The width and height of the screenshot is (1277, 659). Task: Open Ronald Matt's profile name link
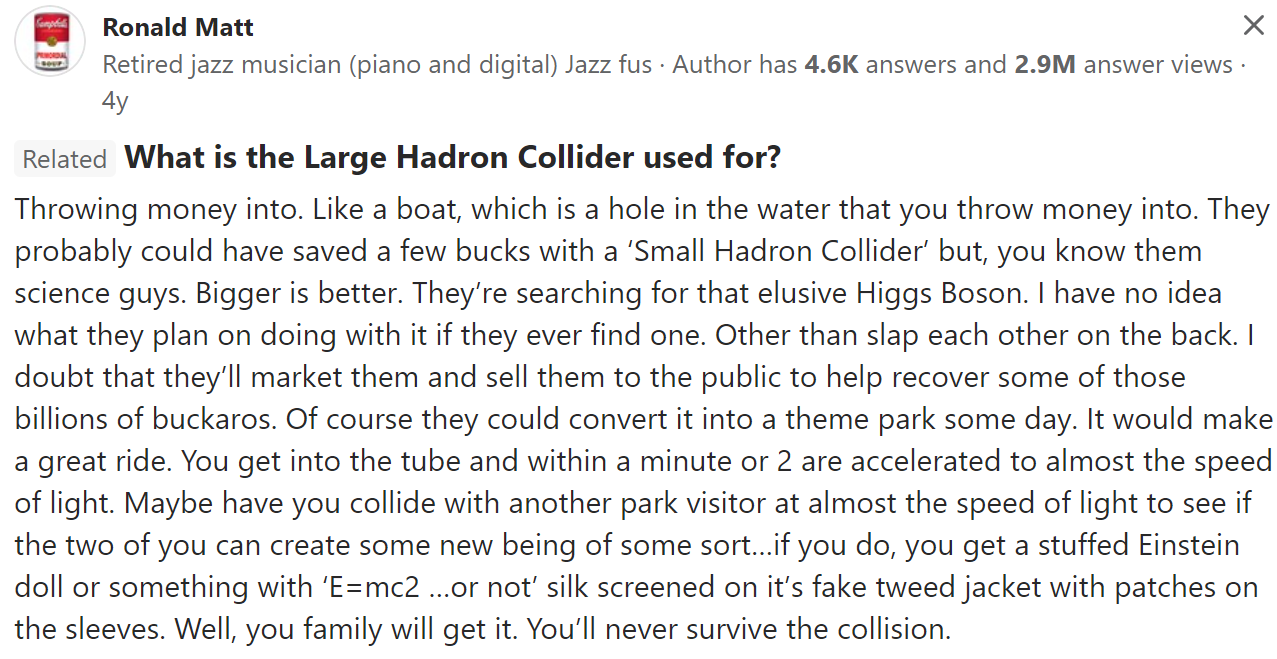pyautogui.click(x=178, y=27)
